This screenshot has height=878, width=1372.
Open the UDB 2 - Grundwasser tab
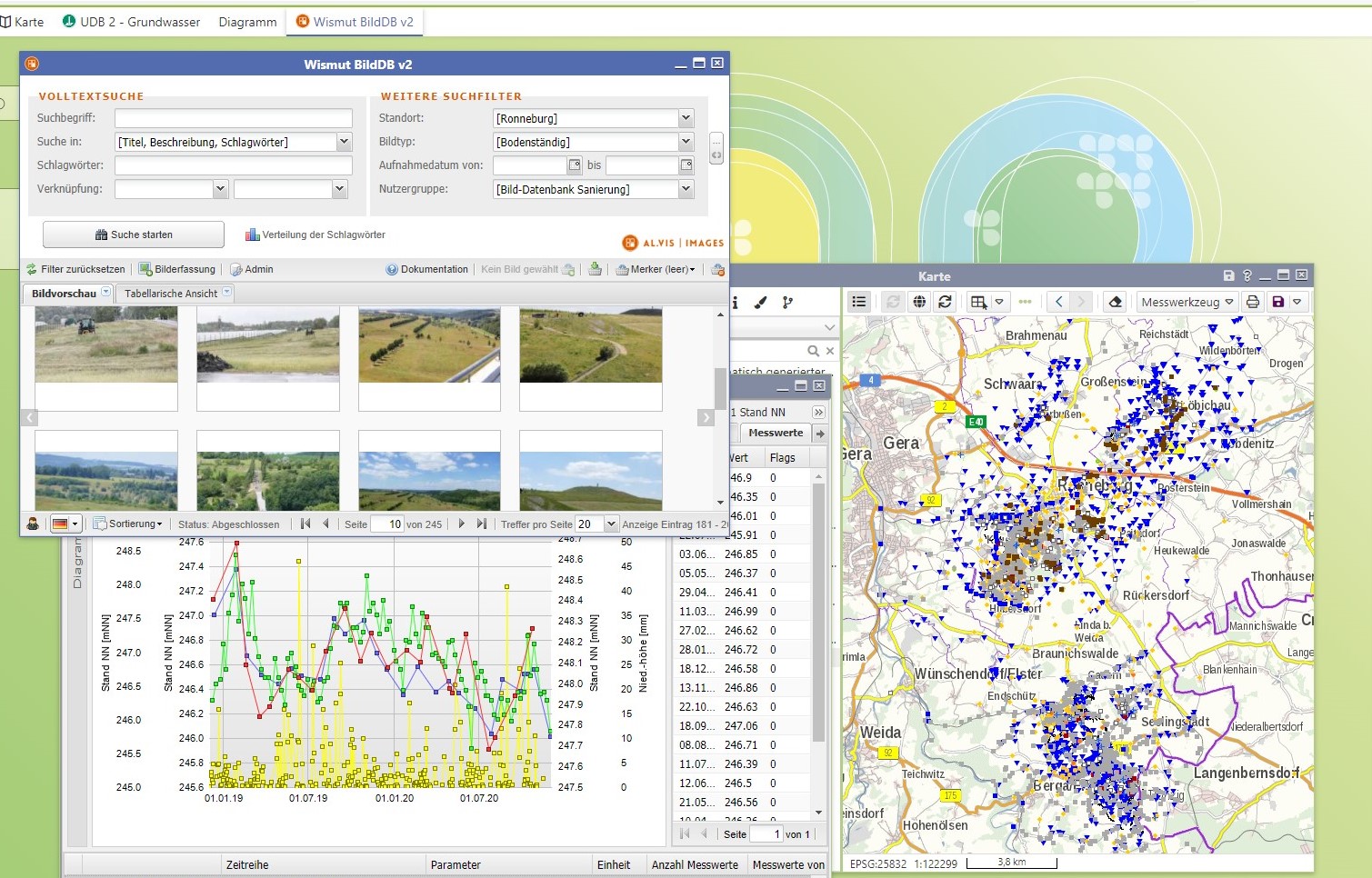[x=131, y=22]
